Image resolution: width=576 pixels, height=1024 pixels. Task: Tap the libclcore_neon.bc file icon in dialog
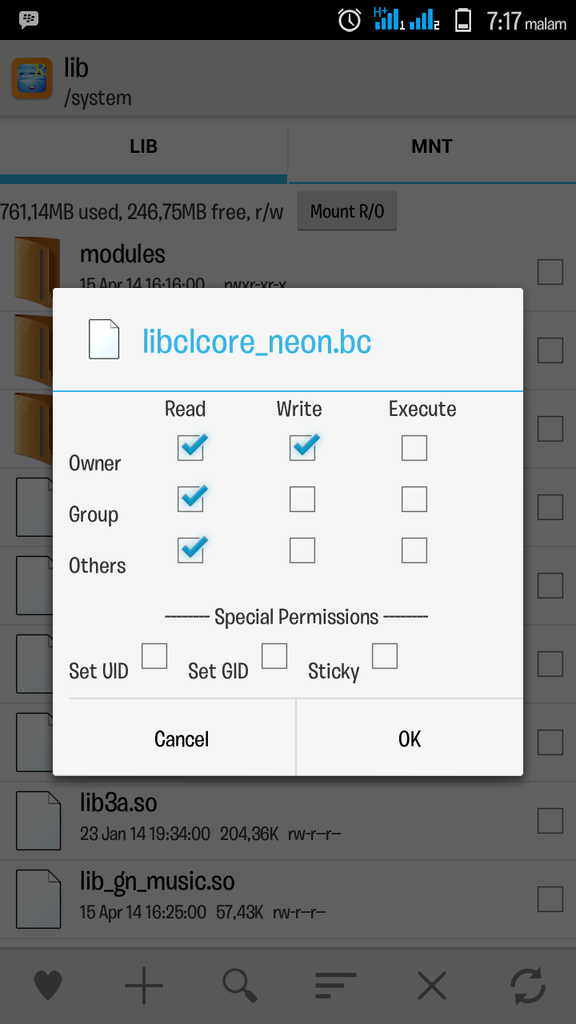(104, 339)
